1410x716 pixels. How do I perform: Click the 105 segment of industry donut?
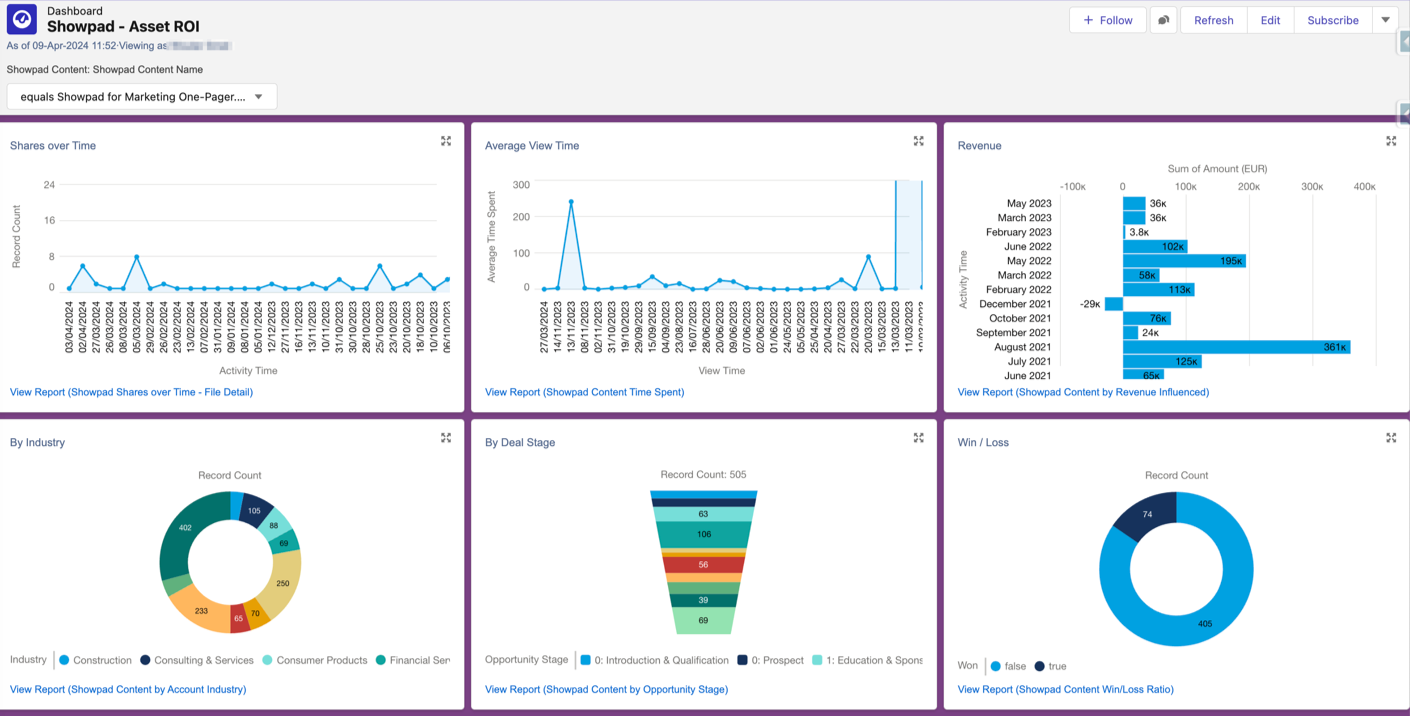click(x=254, y=510)
